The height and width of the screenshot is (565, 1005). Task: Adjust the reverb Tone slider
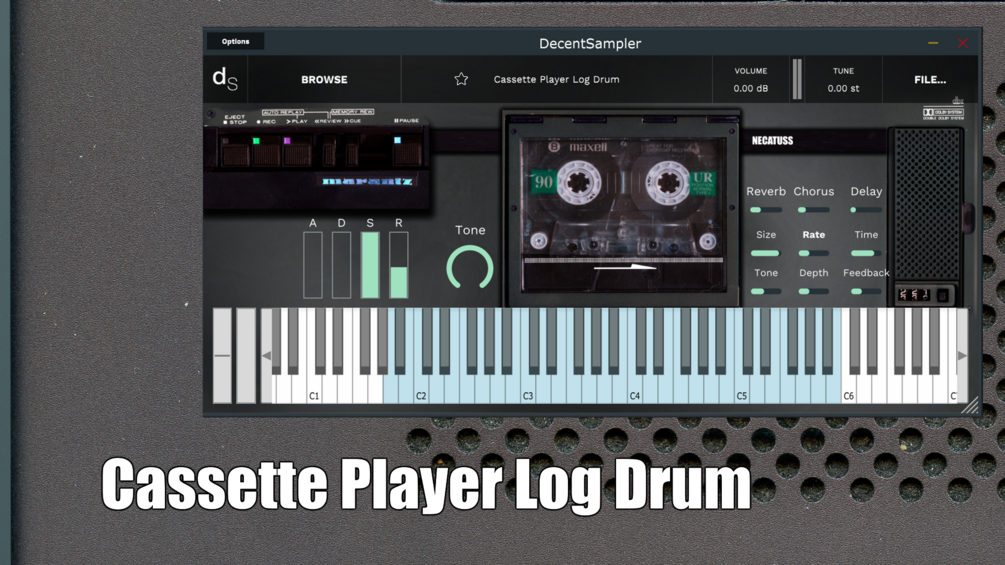tap(766, 291)
